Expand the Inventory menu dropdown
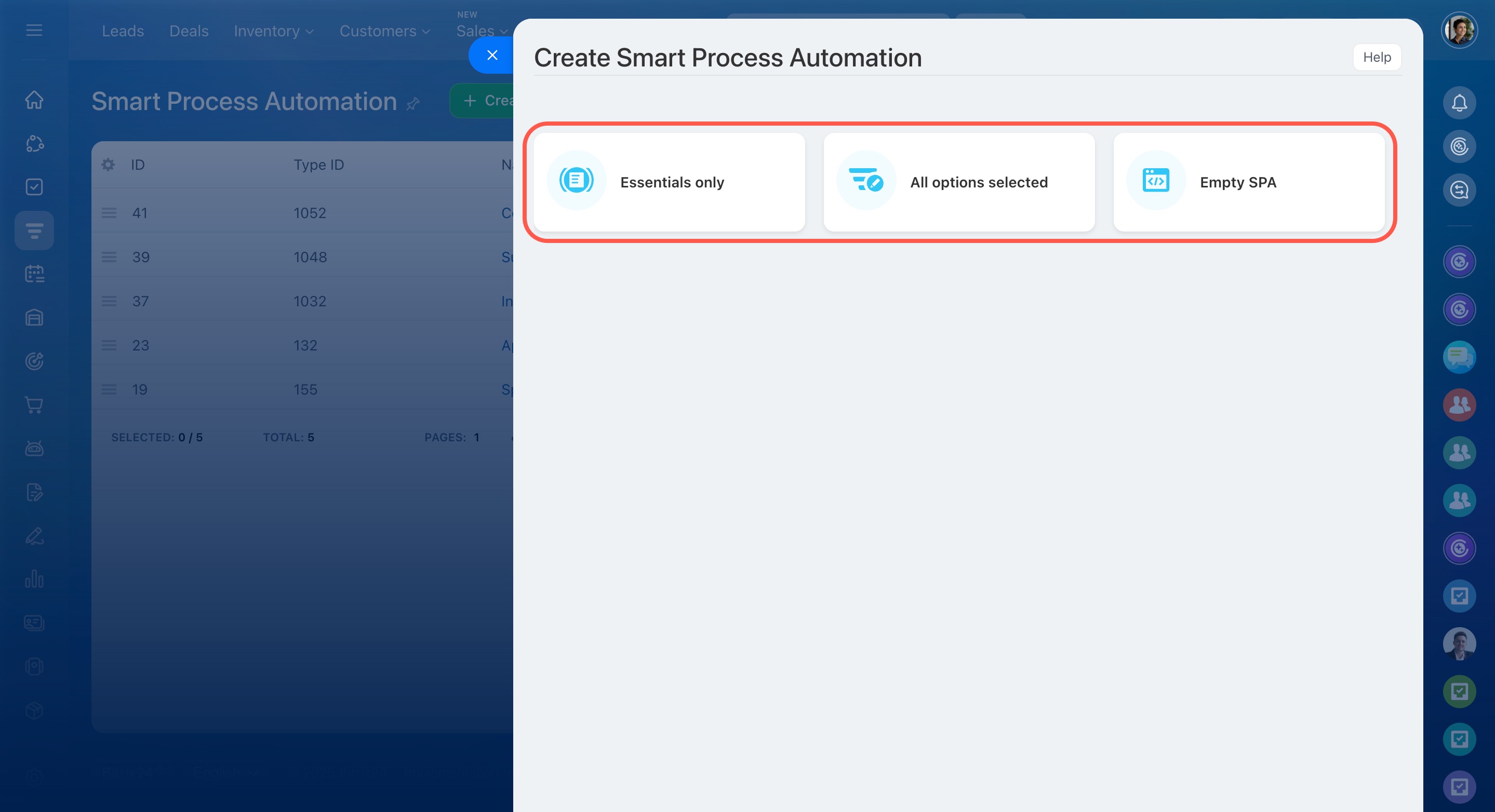 coord(273,31)
